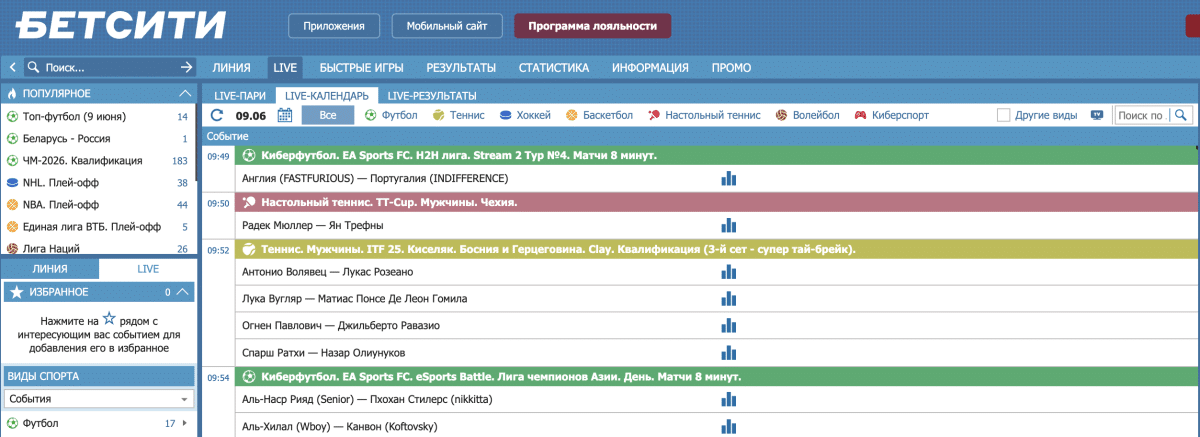Open the РЕЗУЛЬТАТЫ menu

pos(461,68)
